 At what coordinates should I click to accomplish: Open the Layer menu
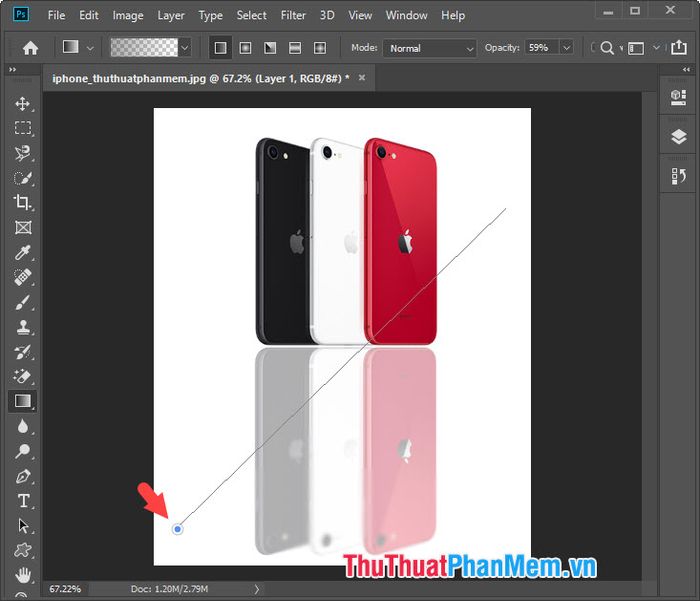171,15
